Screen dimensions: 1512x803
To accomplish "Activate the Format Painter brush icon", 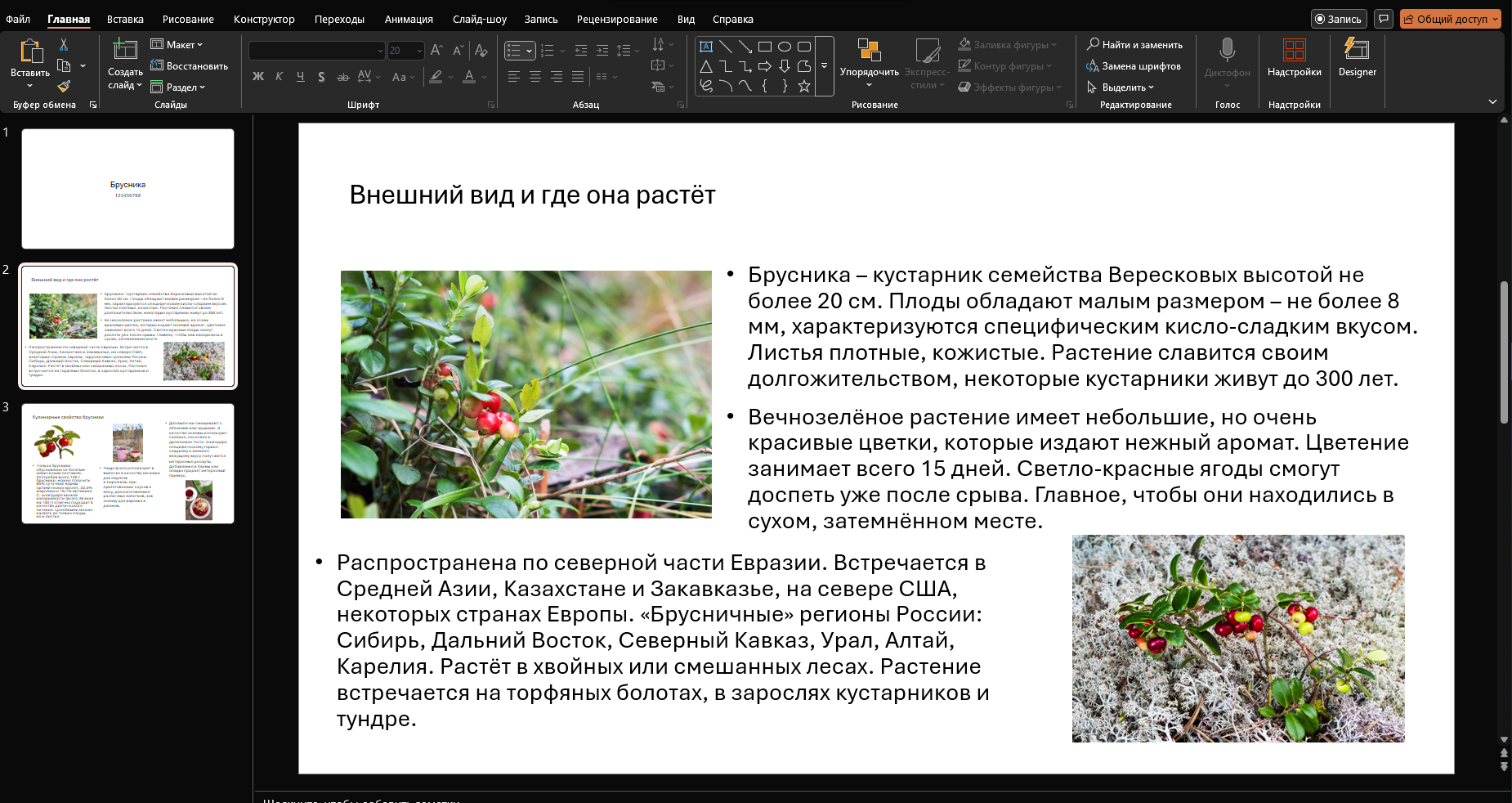I will tap(64, 86).
